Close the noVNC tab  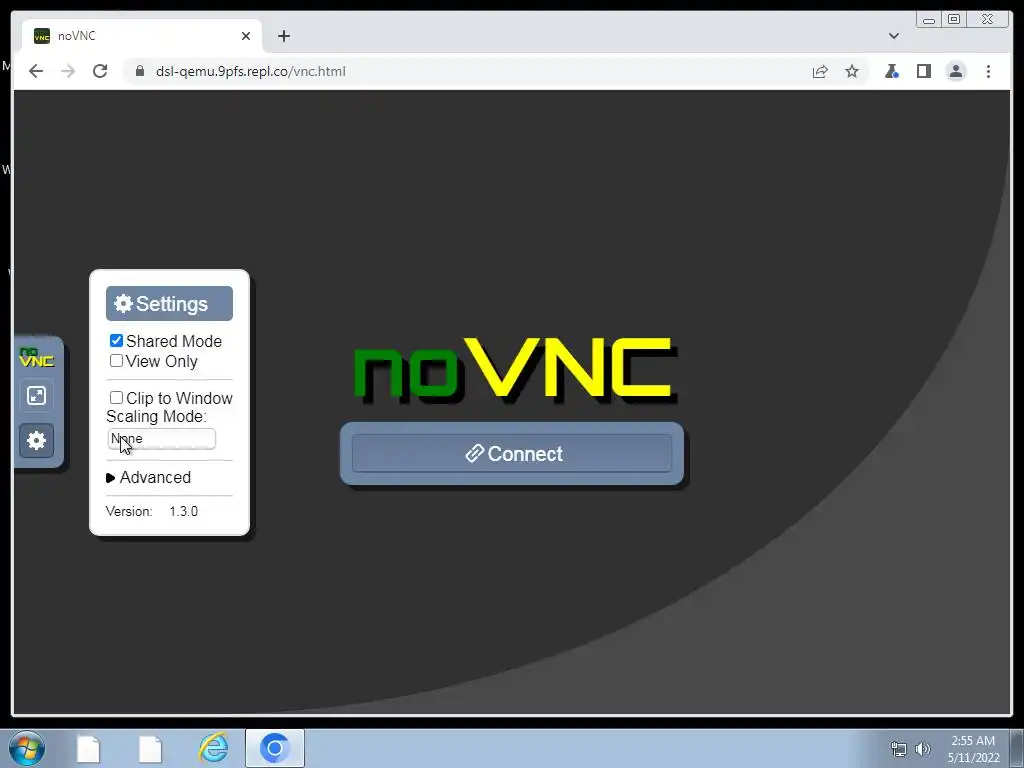pyautogui.click(x=246, y=36)
